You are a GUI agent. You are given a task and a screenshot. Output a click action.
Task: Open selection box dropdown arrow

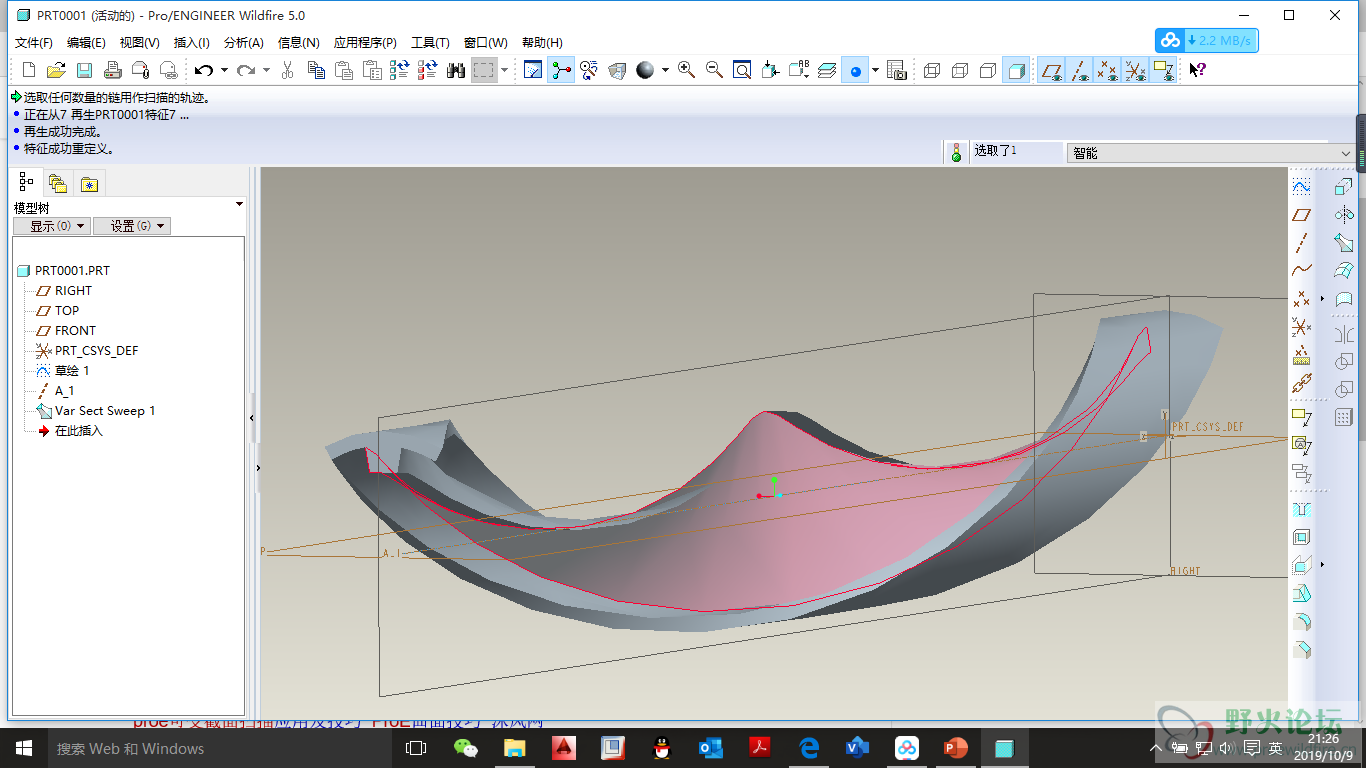[x=504, y=70]
